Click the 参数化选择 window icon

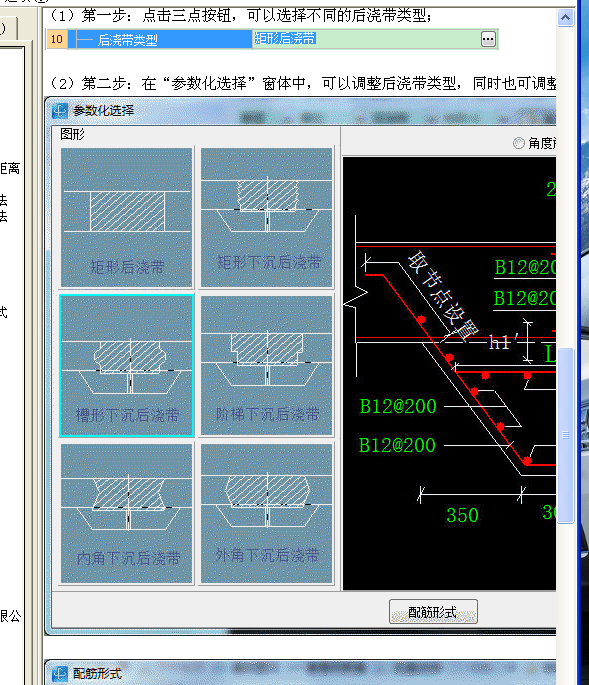click(x=59, y=111)
